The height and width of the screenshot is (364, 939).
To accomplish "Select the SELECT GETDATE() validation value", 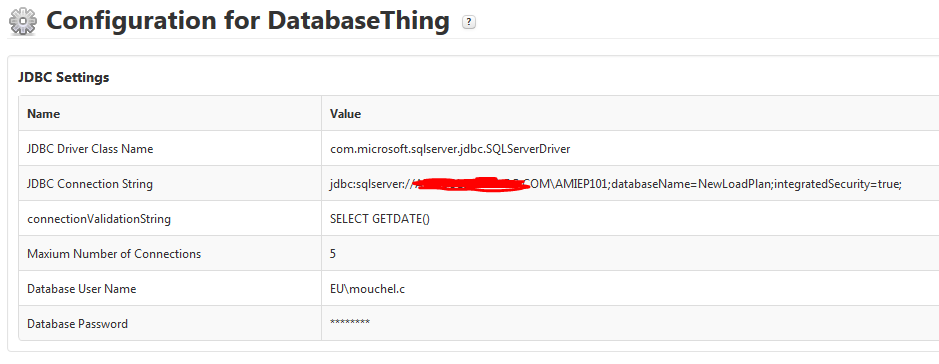I will point(380,219).
